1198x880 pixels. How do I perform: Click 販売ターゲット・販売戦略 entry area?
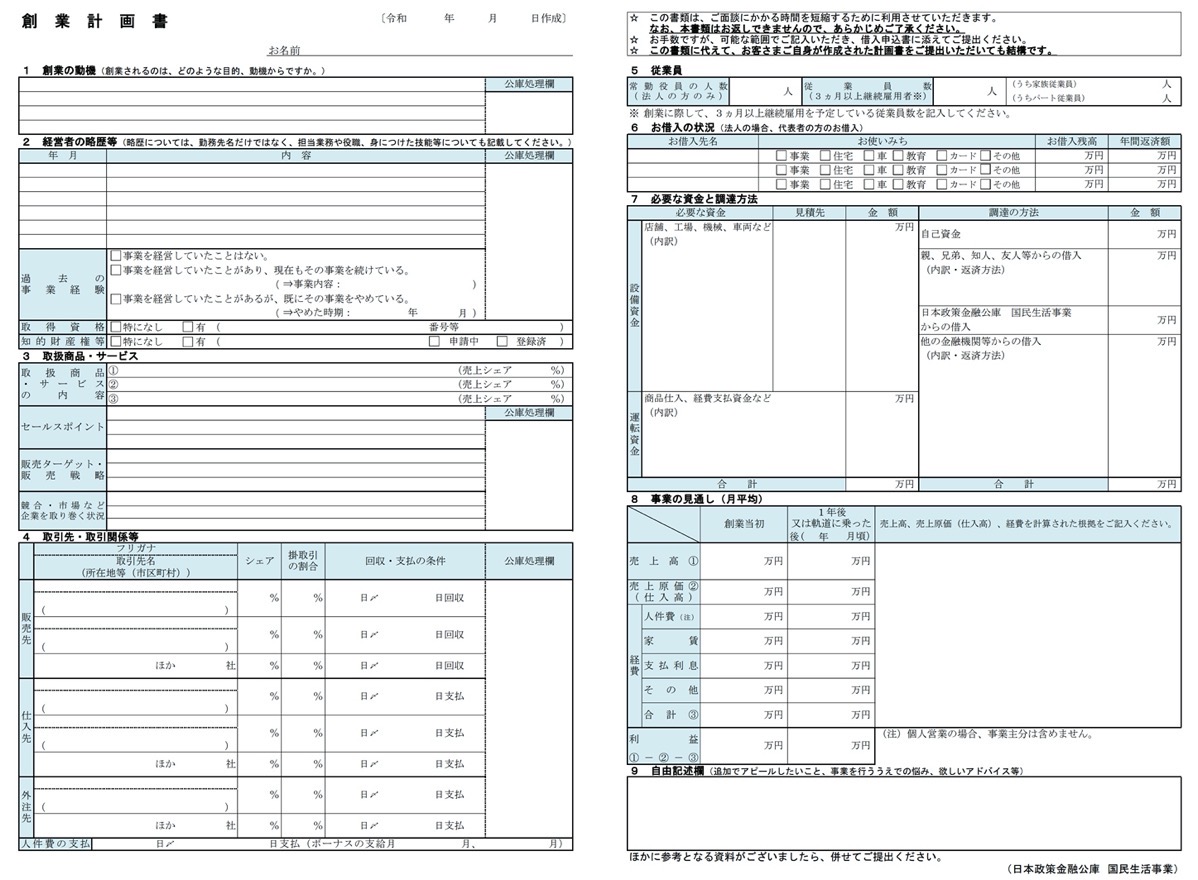(296, 470)
